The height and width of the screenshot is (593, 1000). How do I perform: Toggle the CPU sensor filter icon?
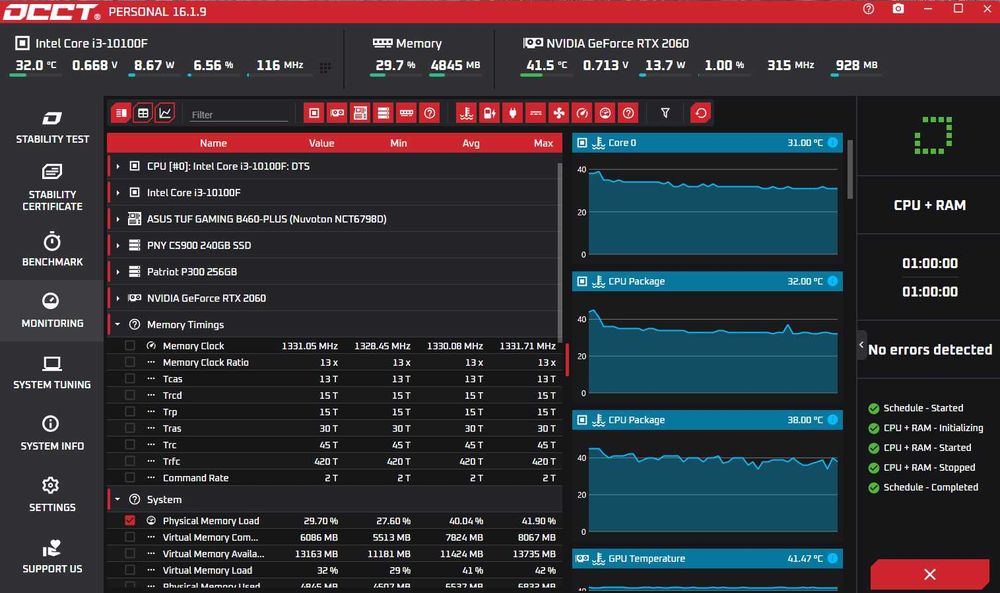[x=314, y=113]
